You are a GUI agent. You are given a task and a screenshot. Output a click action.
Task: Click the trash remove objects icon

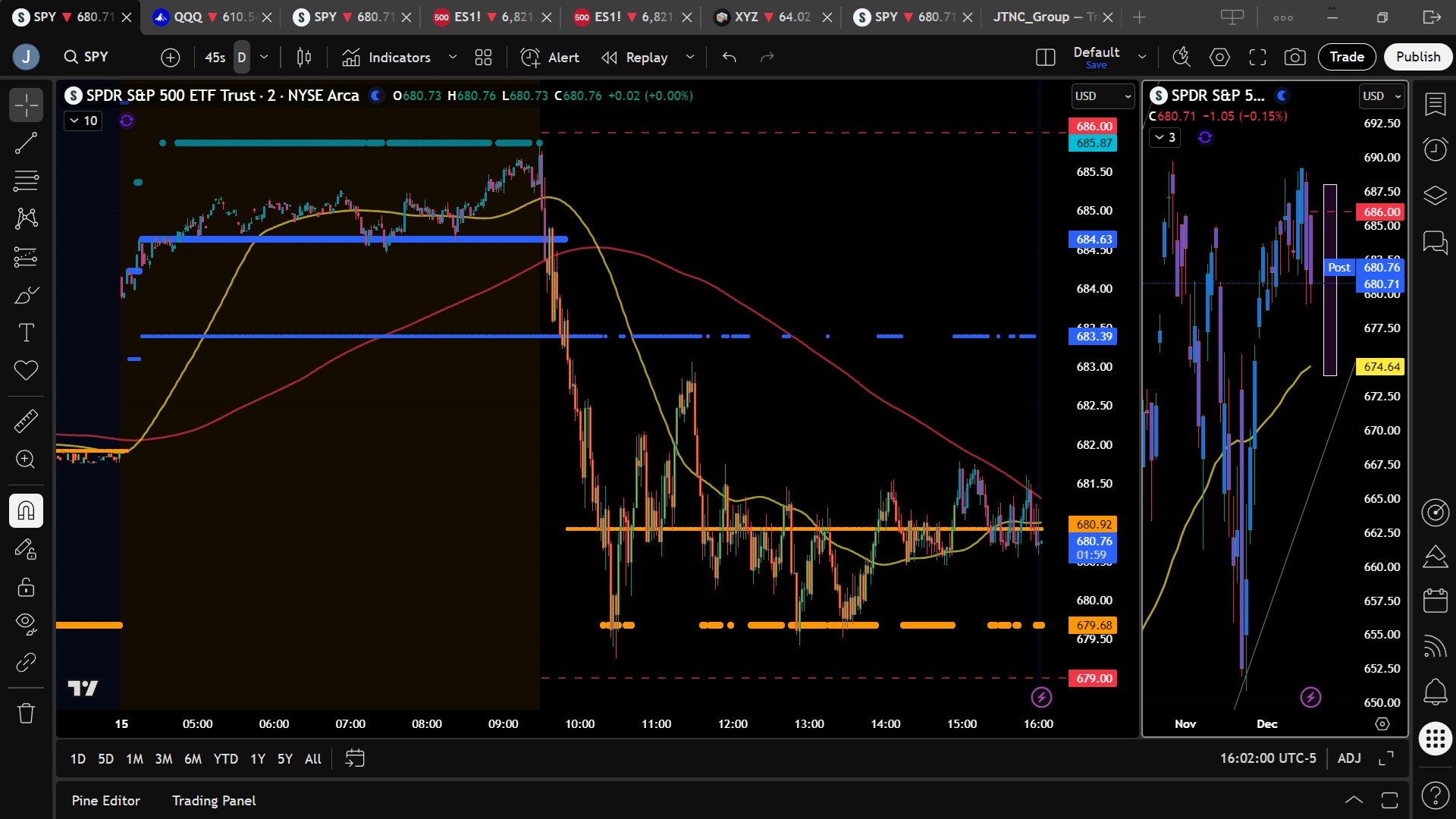[x=26, y=713]
